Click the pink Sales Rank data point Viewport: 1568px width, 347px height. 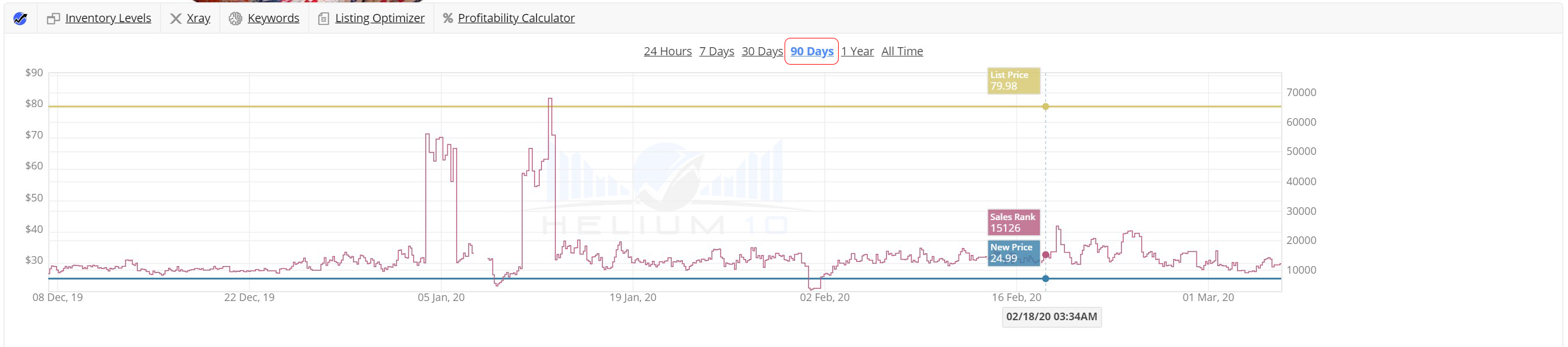click(1046, 255)
